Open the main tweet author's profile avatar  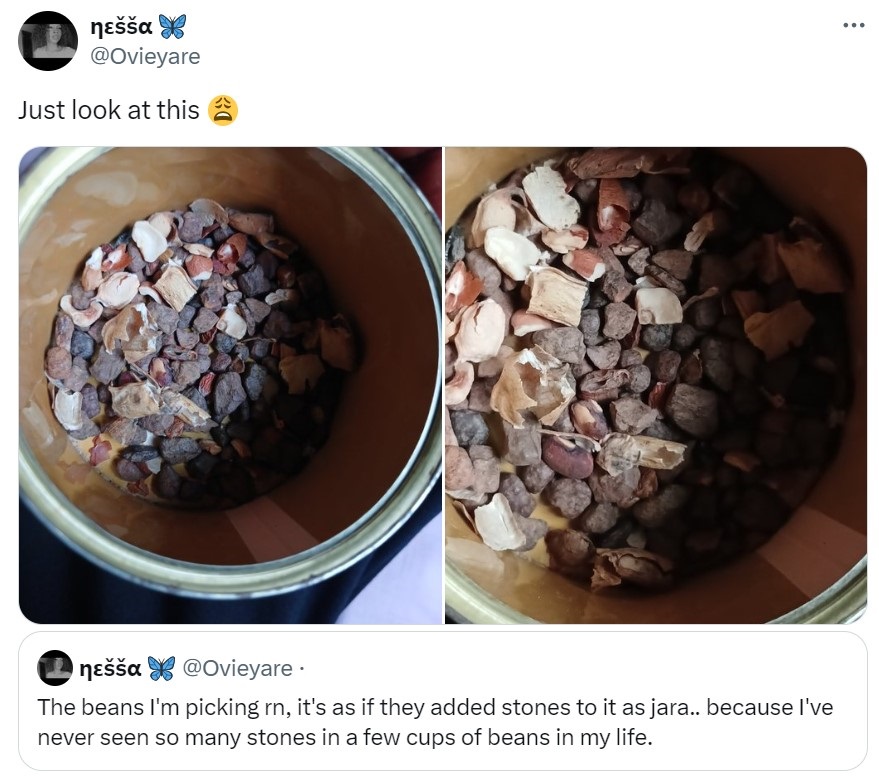pyautogui.click(x=48, y=40)
